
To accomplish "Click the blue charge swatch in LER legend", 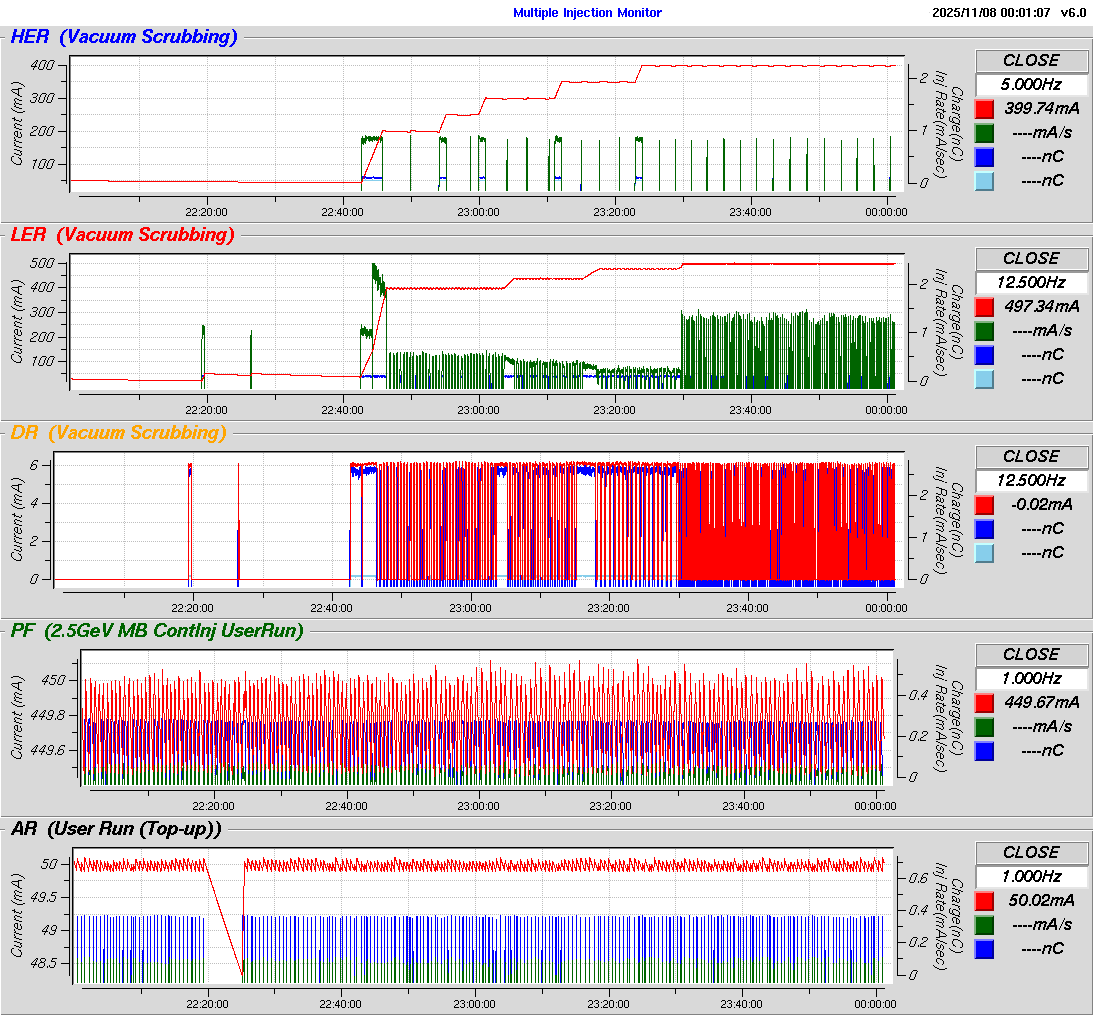I will (x=985, y=355).
